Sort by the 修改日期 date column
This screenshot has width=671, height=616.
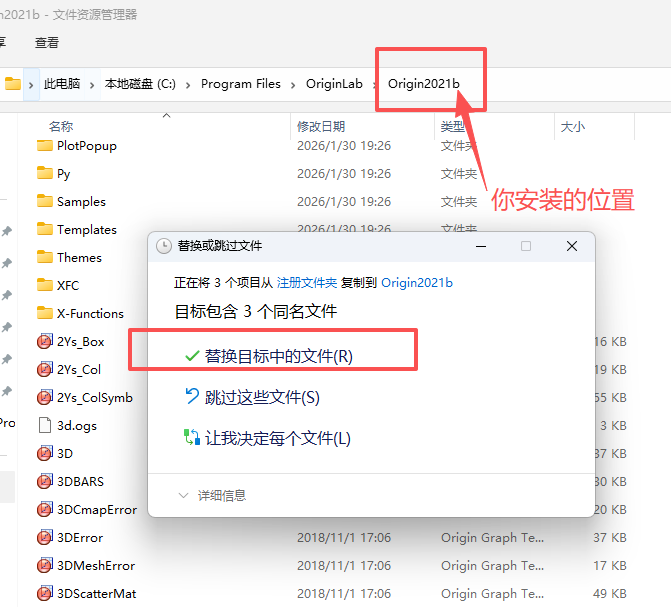pos(321,126)
